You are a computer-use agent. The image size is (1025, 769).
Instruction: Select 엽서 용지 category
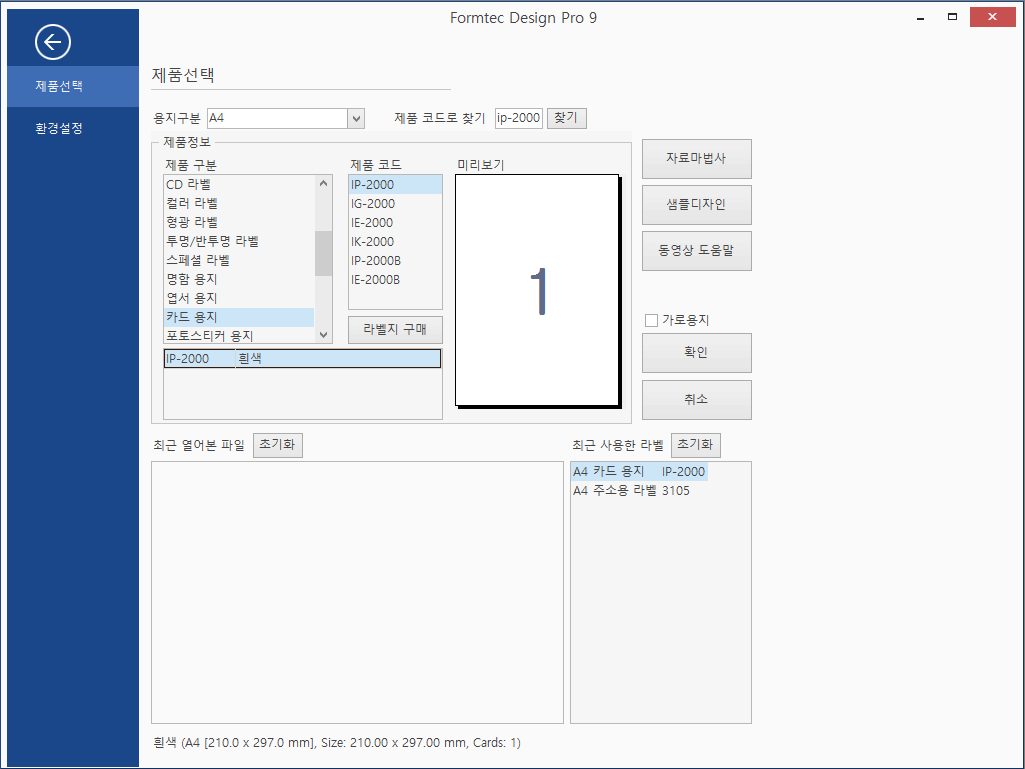click(x=239, y=298)
